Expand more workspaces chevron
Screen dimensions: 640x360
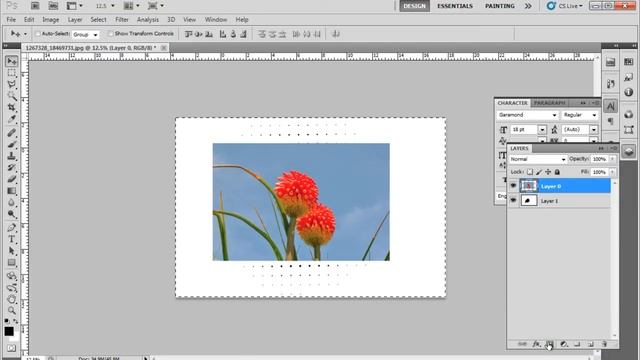pyautogui.click(x=528, y=6)
